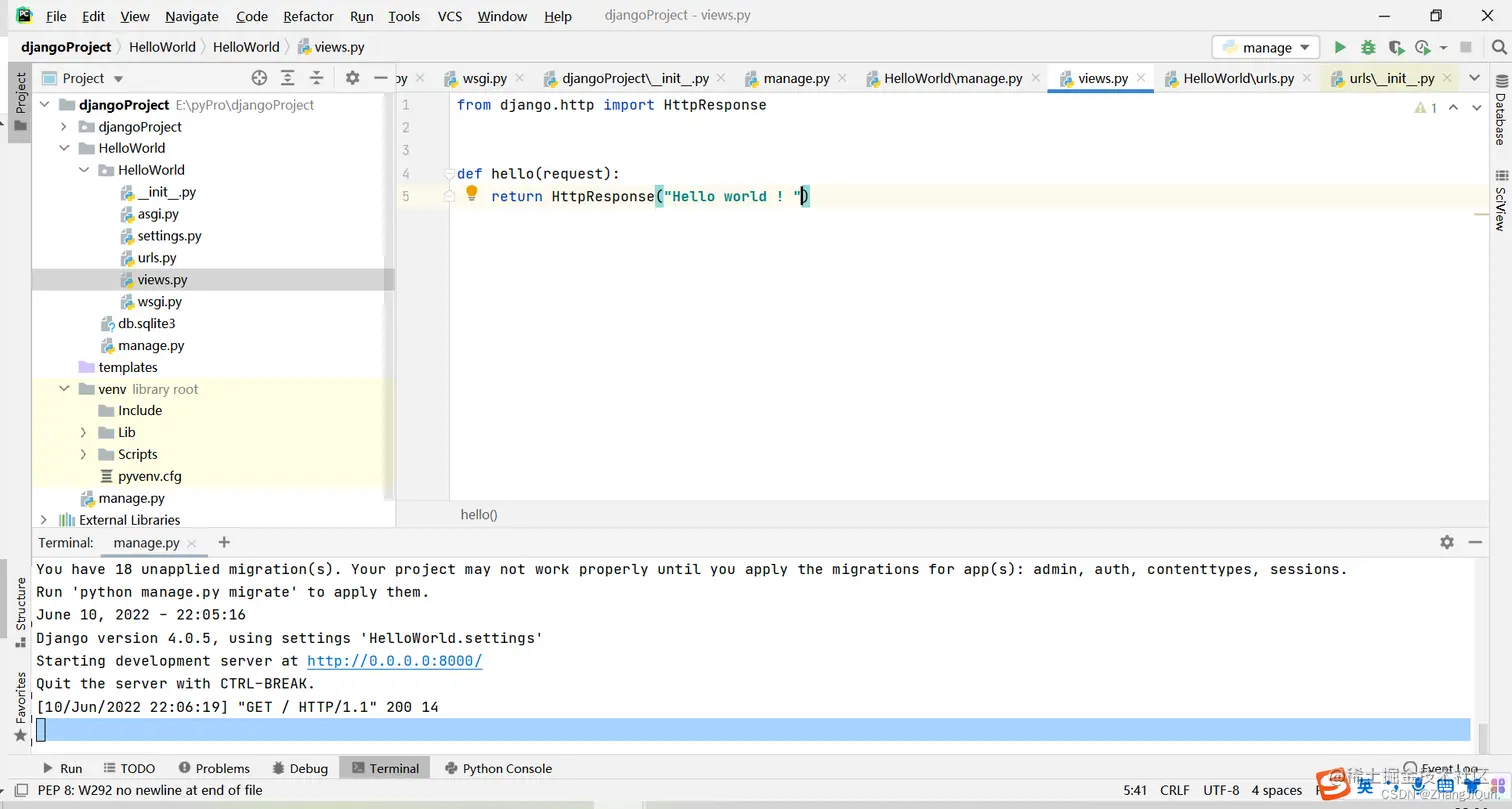
Task: Start debugging with the bug icon
Action: [x=1368, y=47]
